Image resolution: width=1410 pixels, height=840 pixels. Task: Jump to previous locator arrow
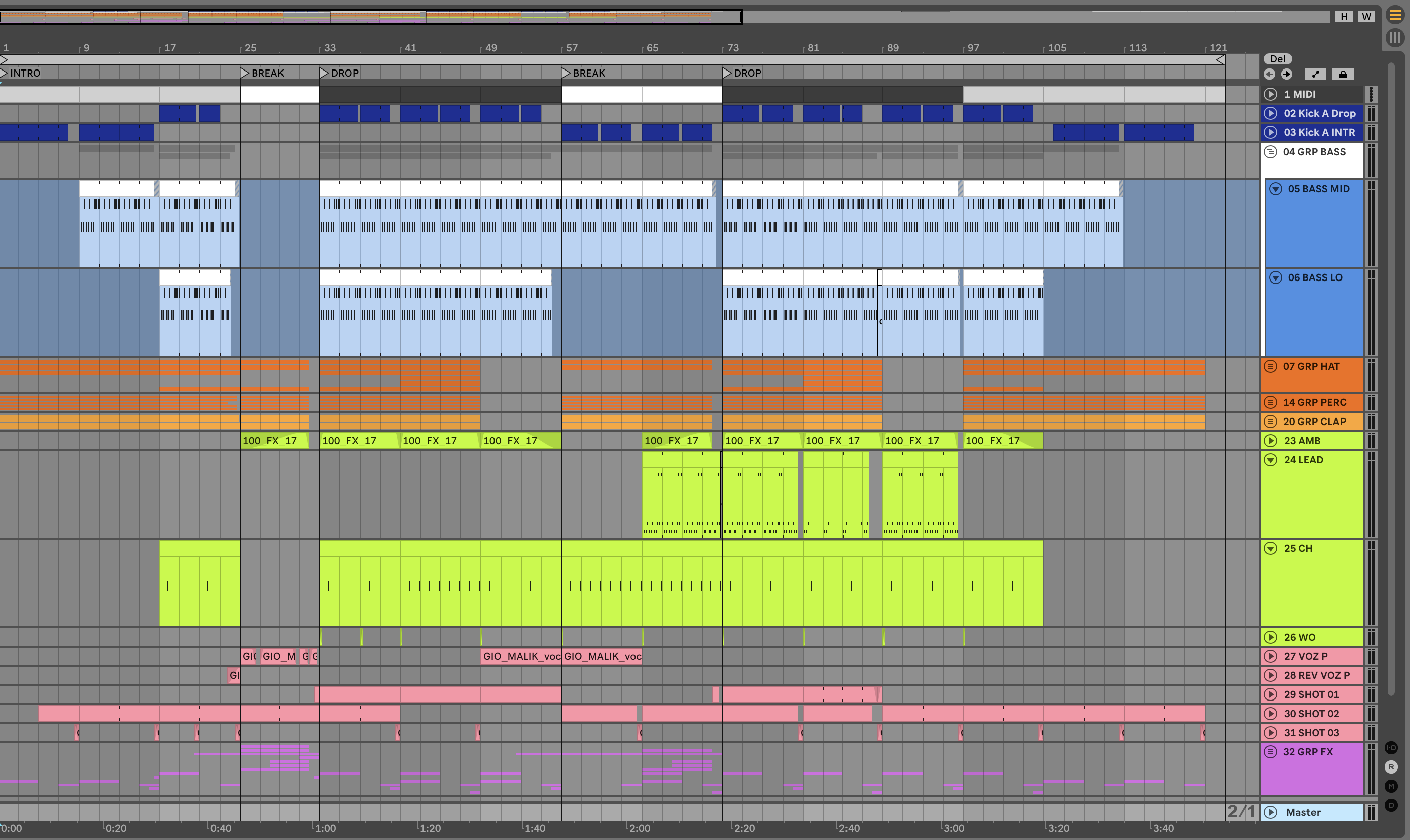1270,74
